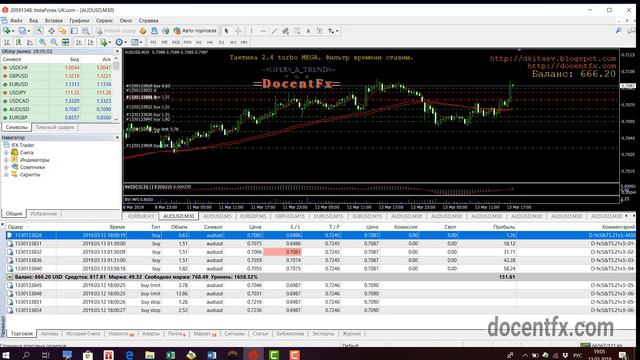640x360 pixels.
Task: Select the vertical line drawing tool
Action: (x=251, y=31)
